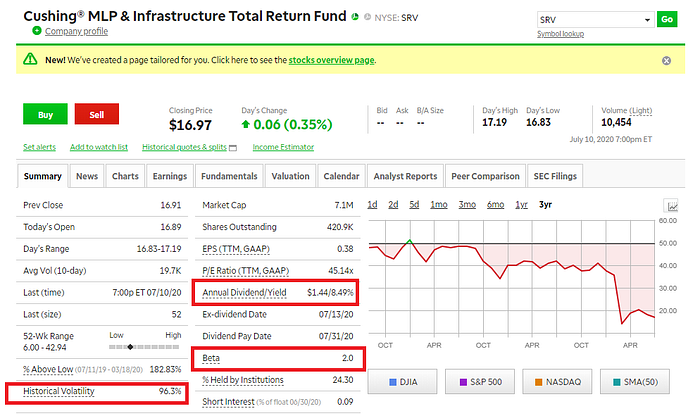Click the 52-Wk Range marker diamond
The height and width of the screenshot is (420, 700).
click(x=130, y=347)
